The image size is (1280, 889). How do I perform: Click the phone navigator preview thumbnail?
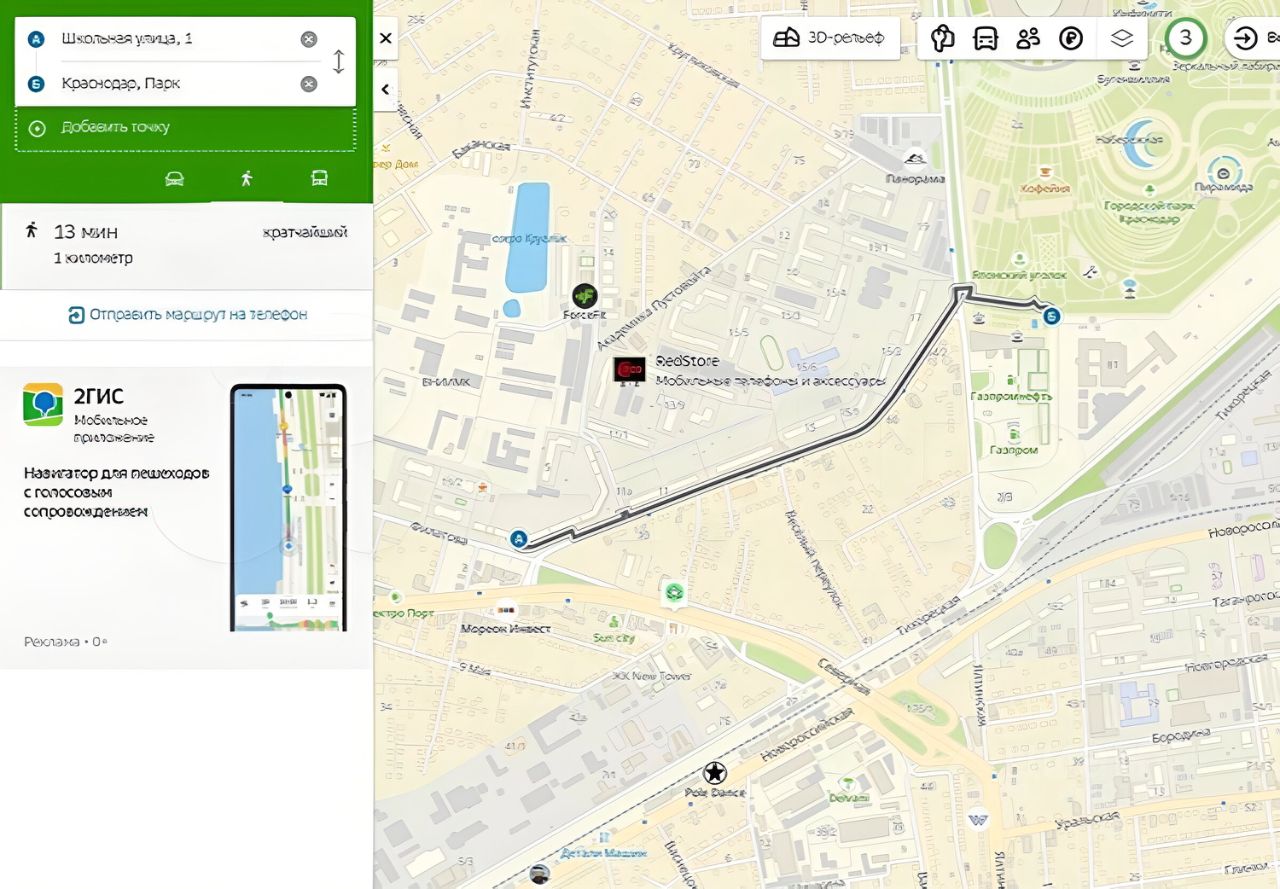288,508
